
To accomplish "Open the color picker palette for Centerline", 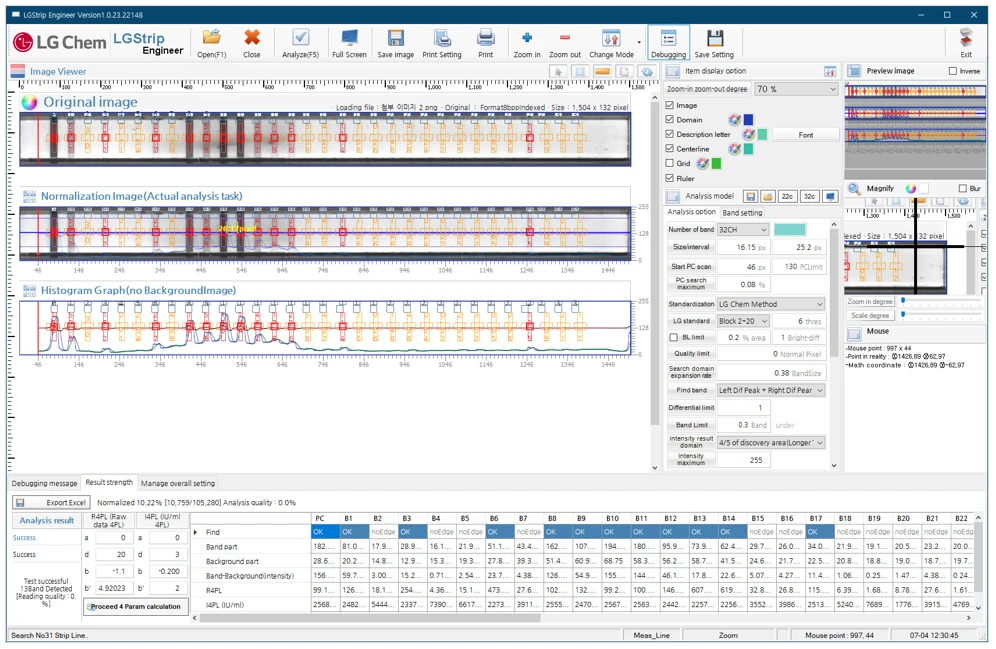I will pyautogui.click(x=734, y=149).
